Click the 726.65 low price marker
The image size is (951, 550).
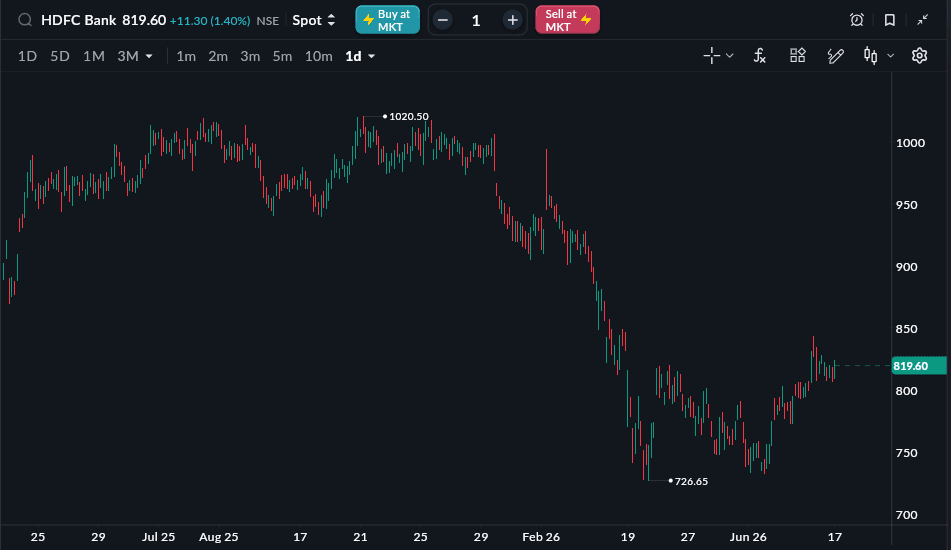click(691, 481)
